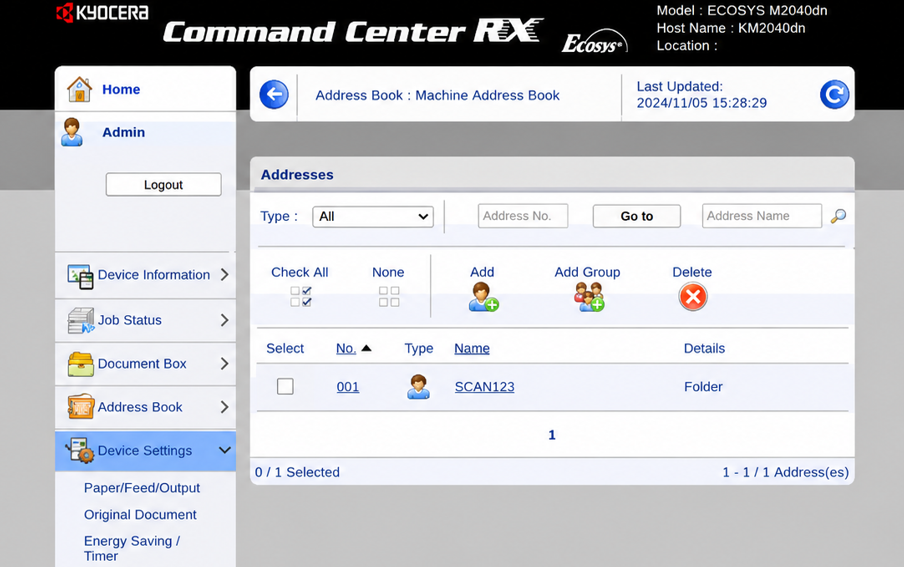Click the magnifier search icon
Image resolution: width=904 pixels, height=567 pixels.
pos(838,216)
